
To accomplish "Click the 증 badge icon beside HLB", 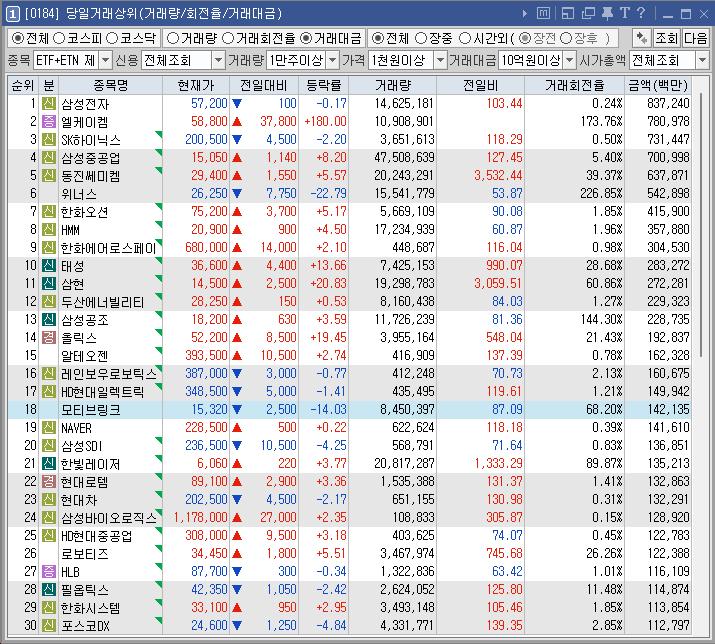I will point(49,571).
